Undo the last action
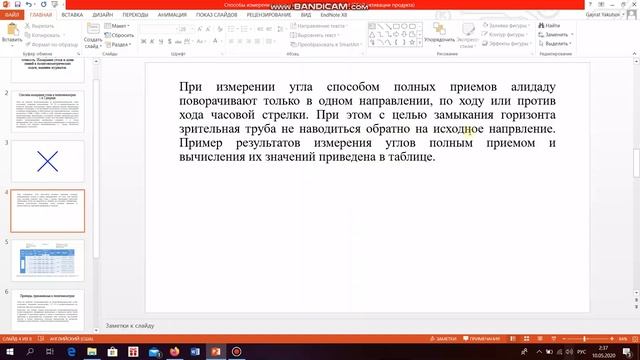The width and height of the screenshot is (640, 360). coord(29,4)
